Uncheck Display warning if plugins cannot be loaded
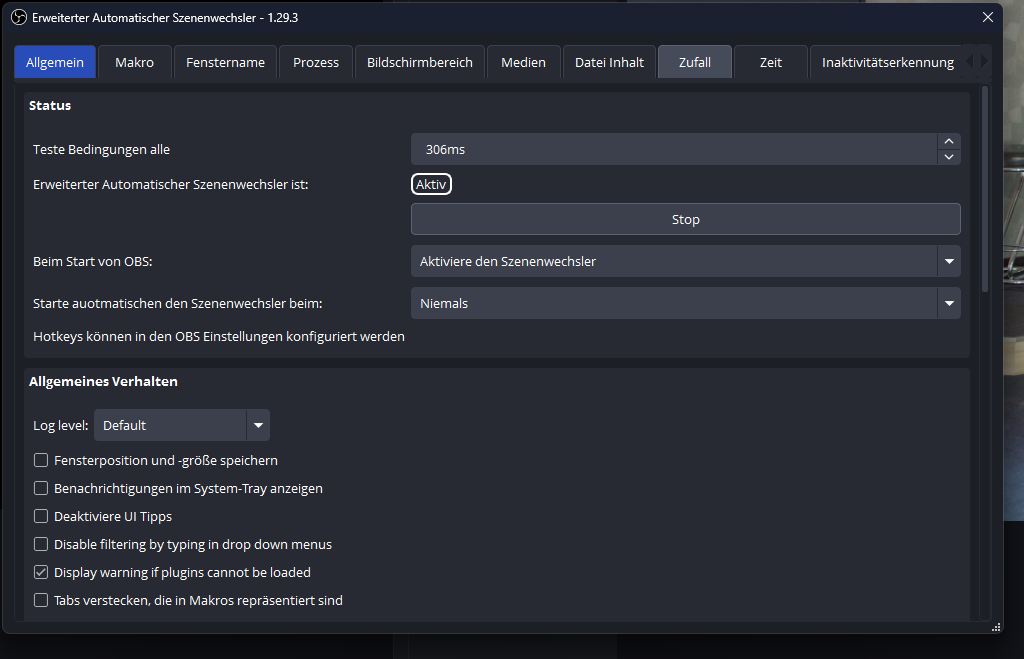 [41, 573]
